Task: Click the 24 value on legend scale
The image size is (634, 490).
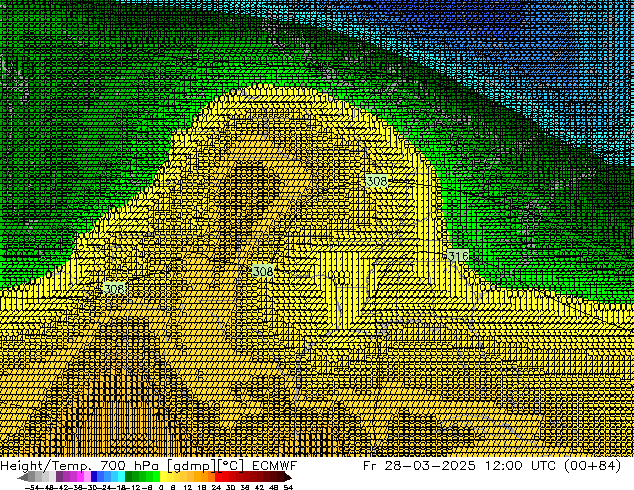Action: (216, 487)
